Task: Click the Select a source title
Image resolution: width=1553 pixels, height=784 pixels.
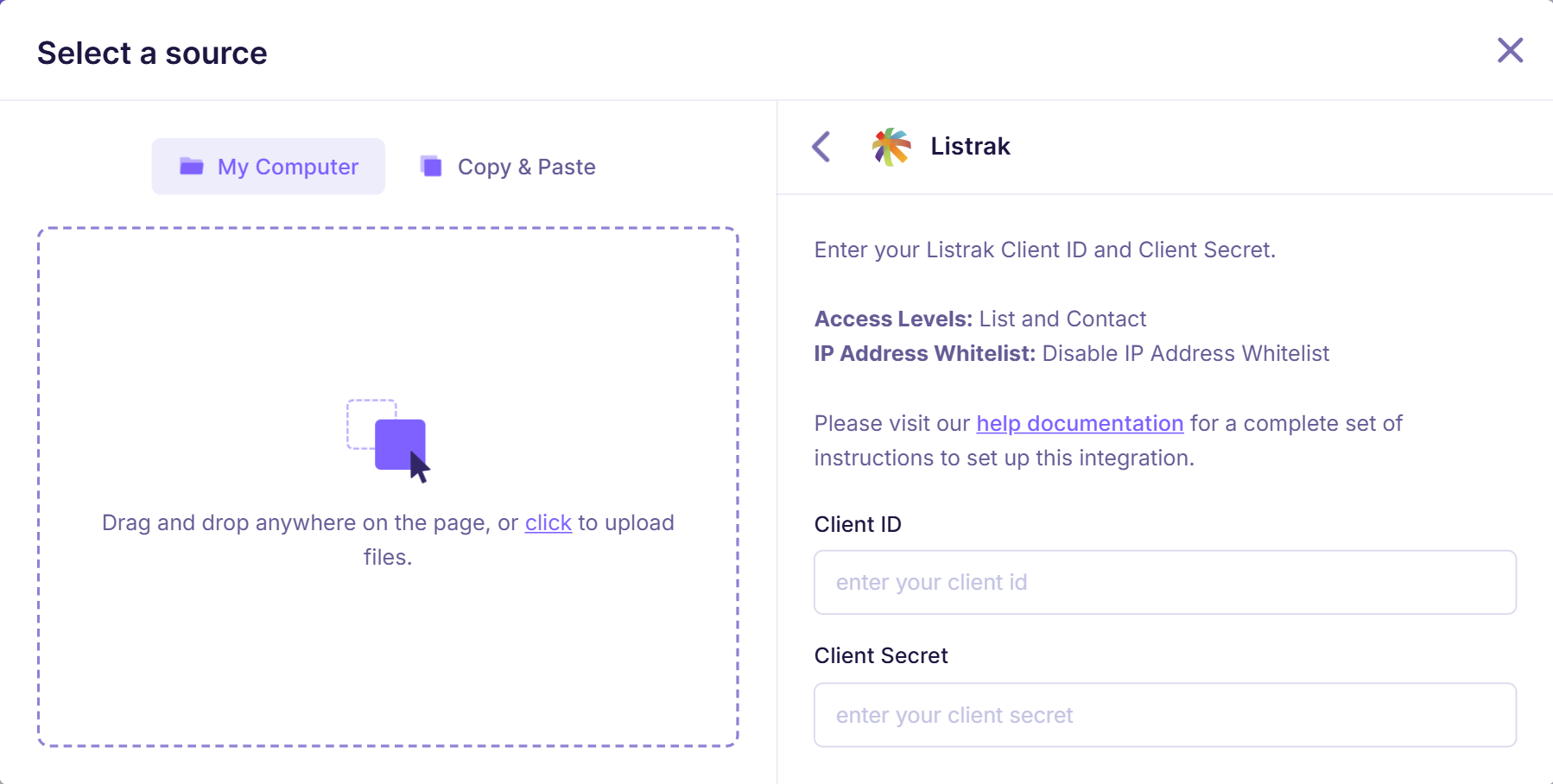Action: pyautogui.click(x=152, y=53)
